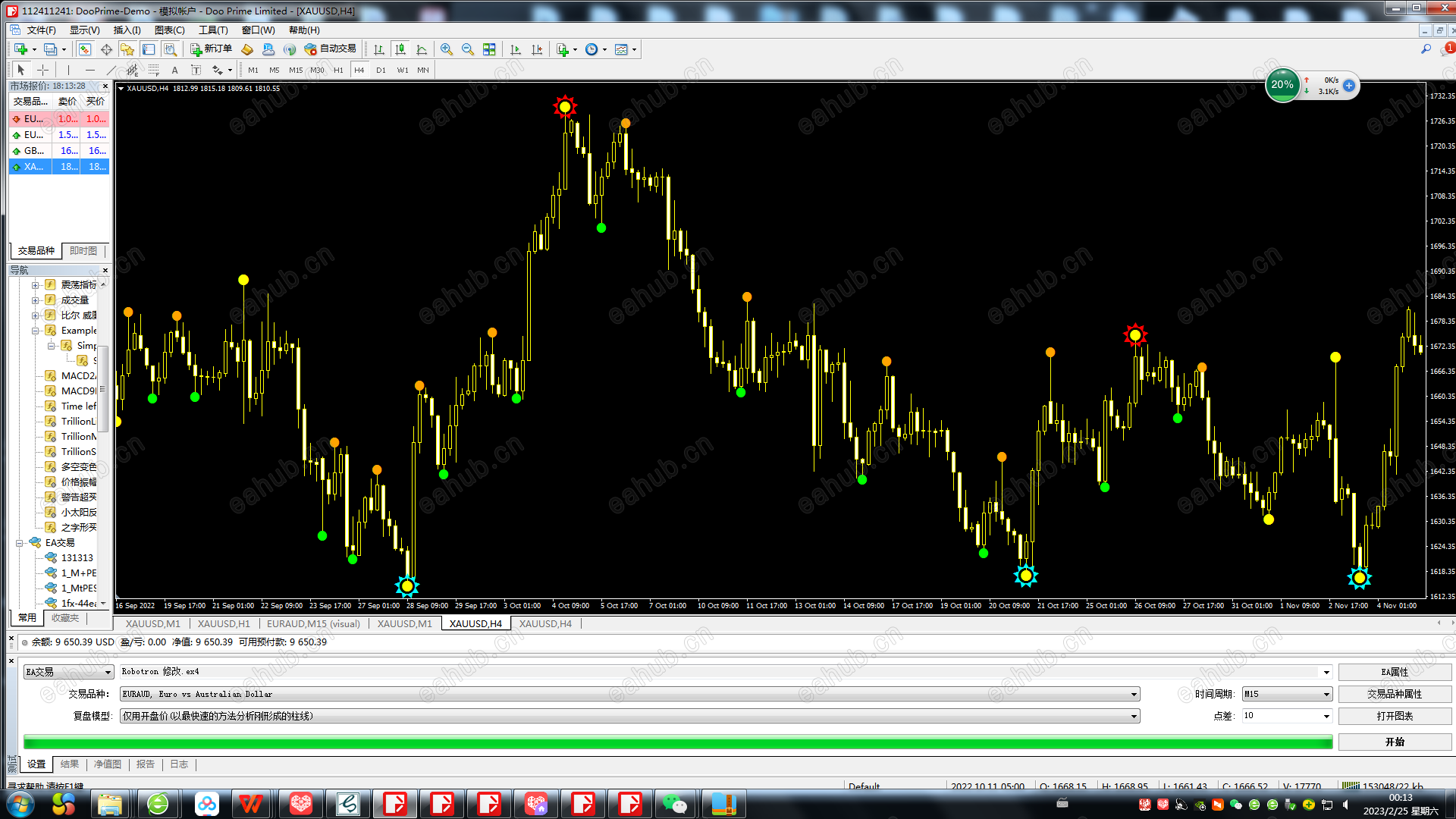Open the 交易品种 symbol dropdown
The image size is (1456, 819).
630,694
